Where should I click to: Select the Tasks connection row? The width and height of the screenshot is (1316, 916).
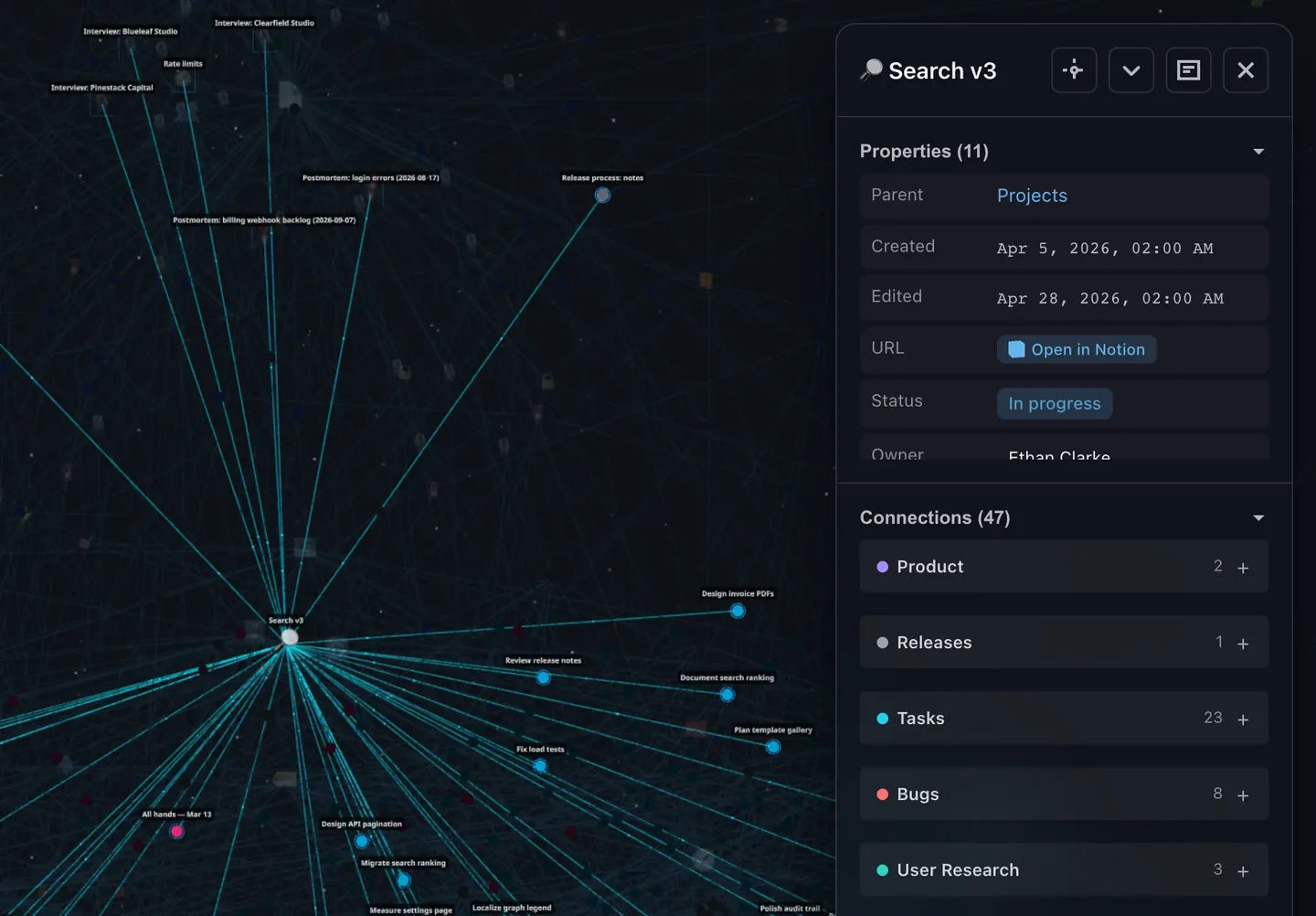click(1064, 719)
